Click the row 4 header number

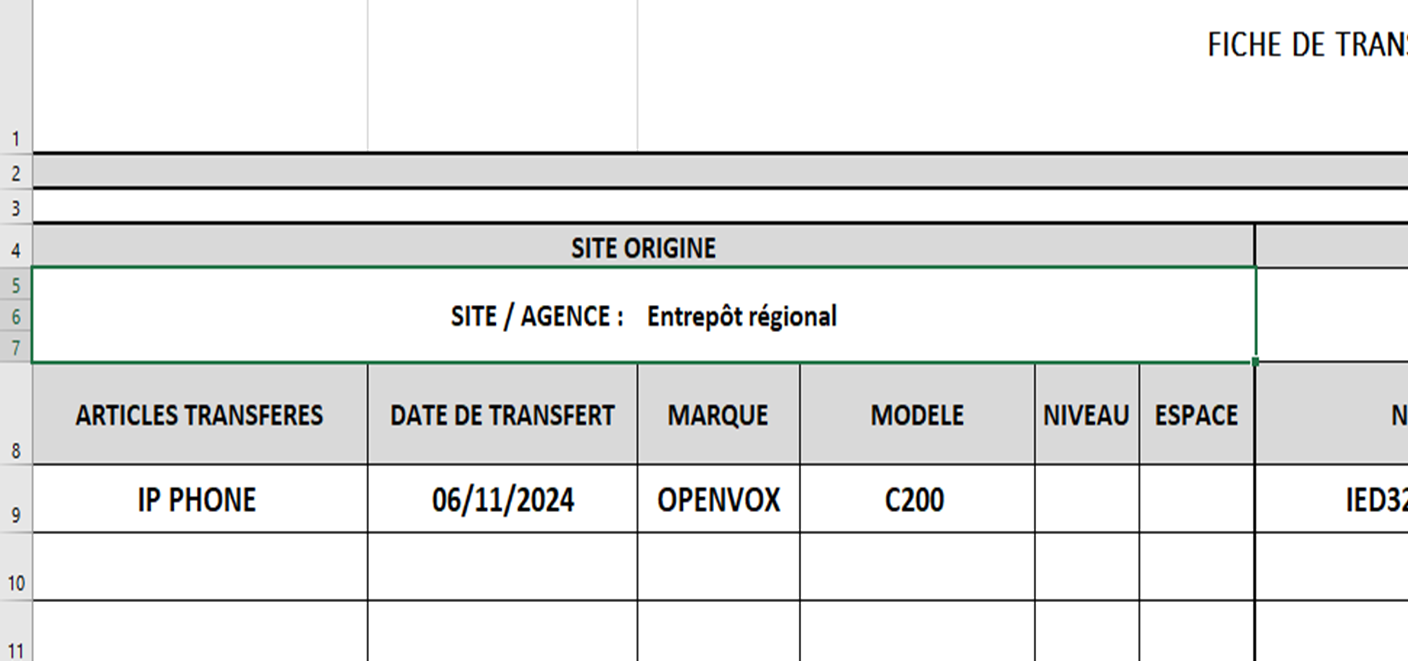16,251
